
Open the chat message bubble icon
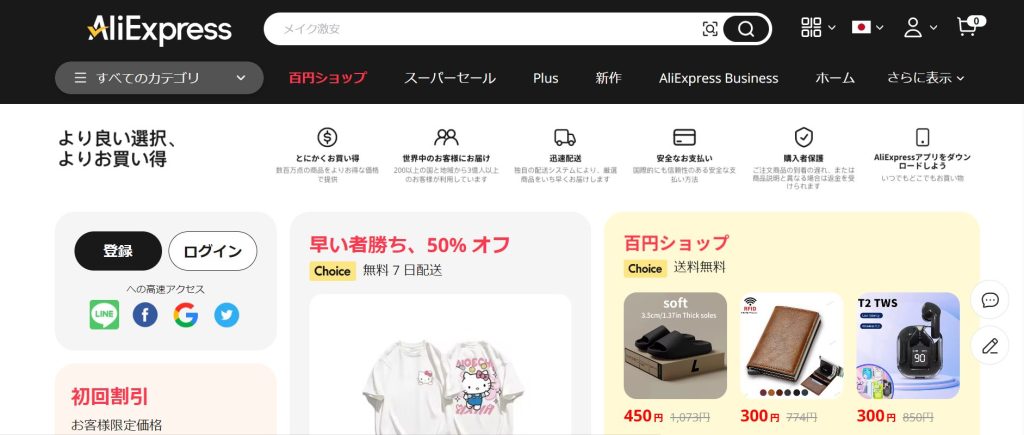click(990, 300)
